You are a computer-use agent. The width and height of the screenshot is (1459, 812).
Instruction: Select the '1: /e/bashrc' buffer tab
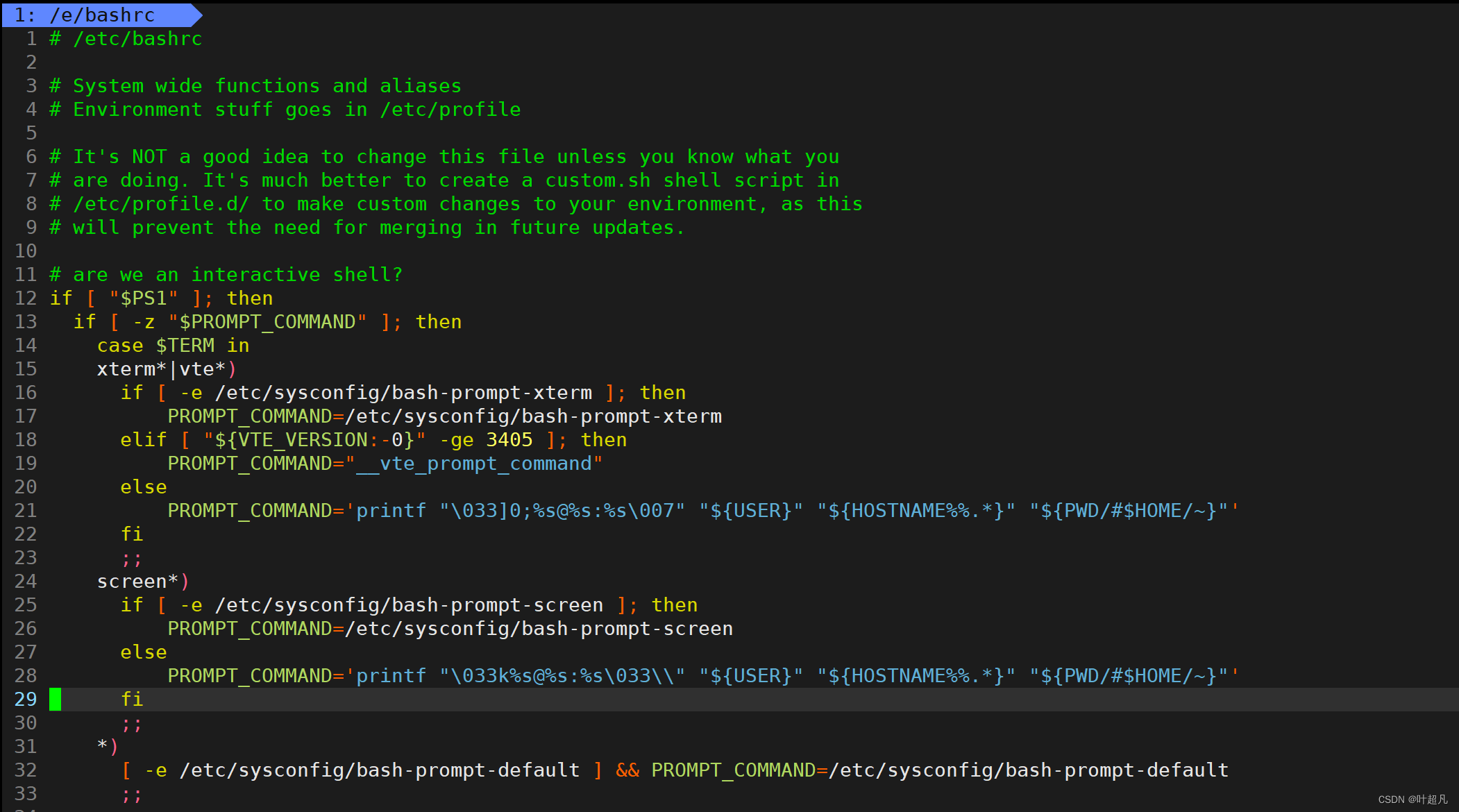(x=101, y=15)
